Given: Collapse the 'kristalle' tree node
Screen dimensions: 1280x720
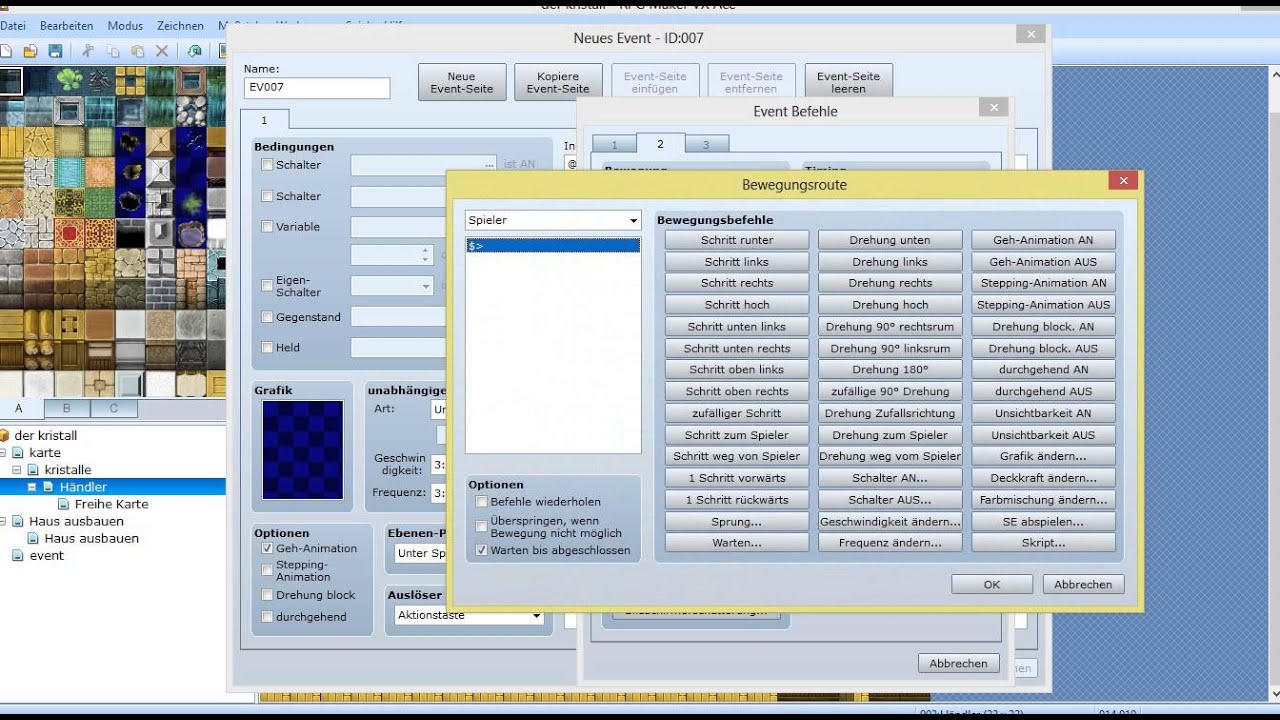Looking at the screenshot, I should click(17, 470).
